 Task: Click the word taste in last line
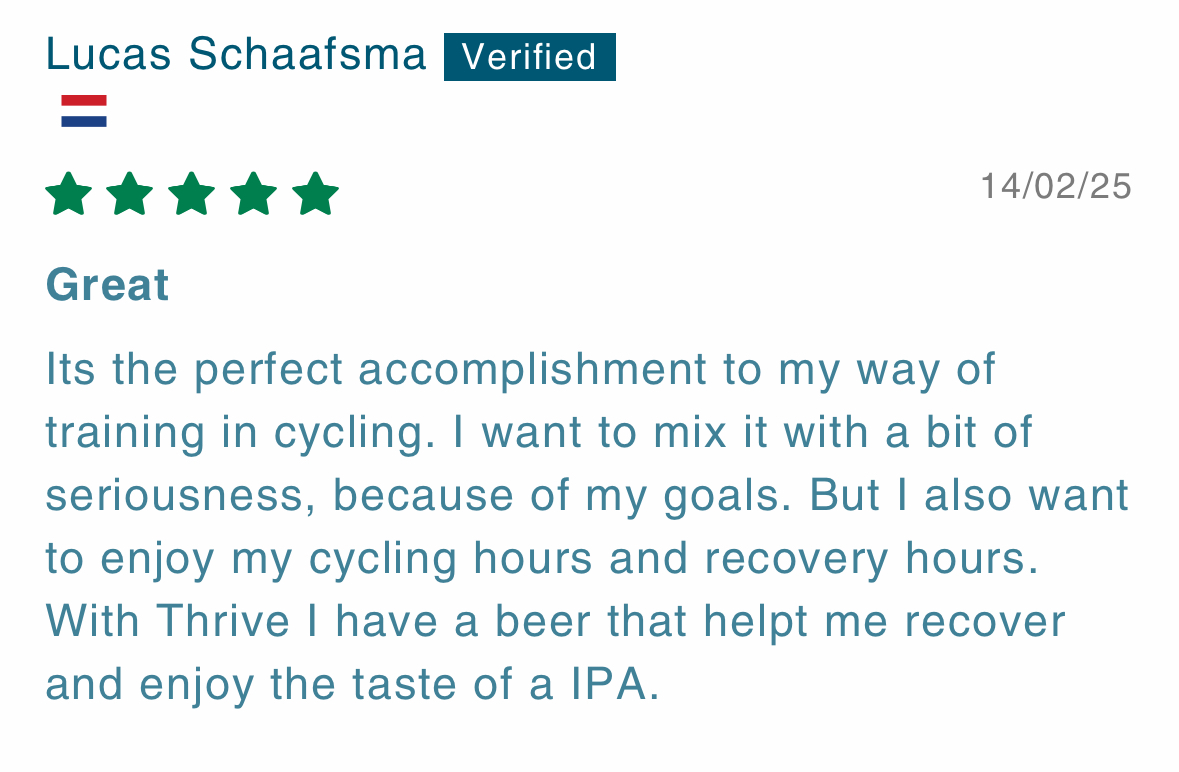point(405,685)
